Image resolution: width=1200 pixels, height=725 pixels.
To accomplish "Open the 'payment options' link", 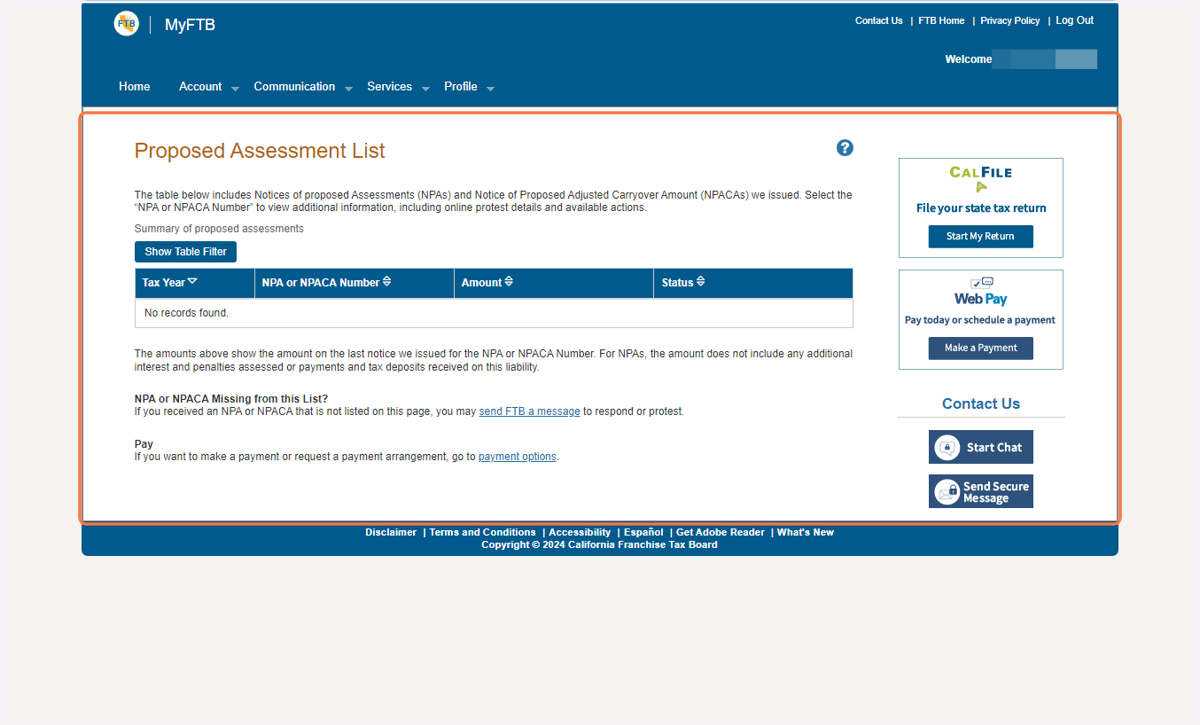I will [x=517, y=456].
